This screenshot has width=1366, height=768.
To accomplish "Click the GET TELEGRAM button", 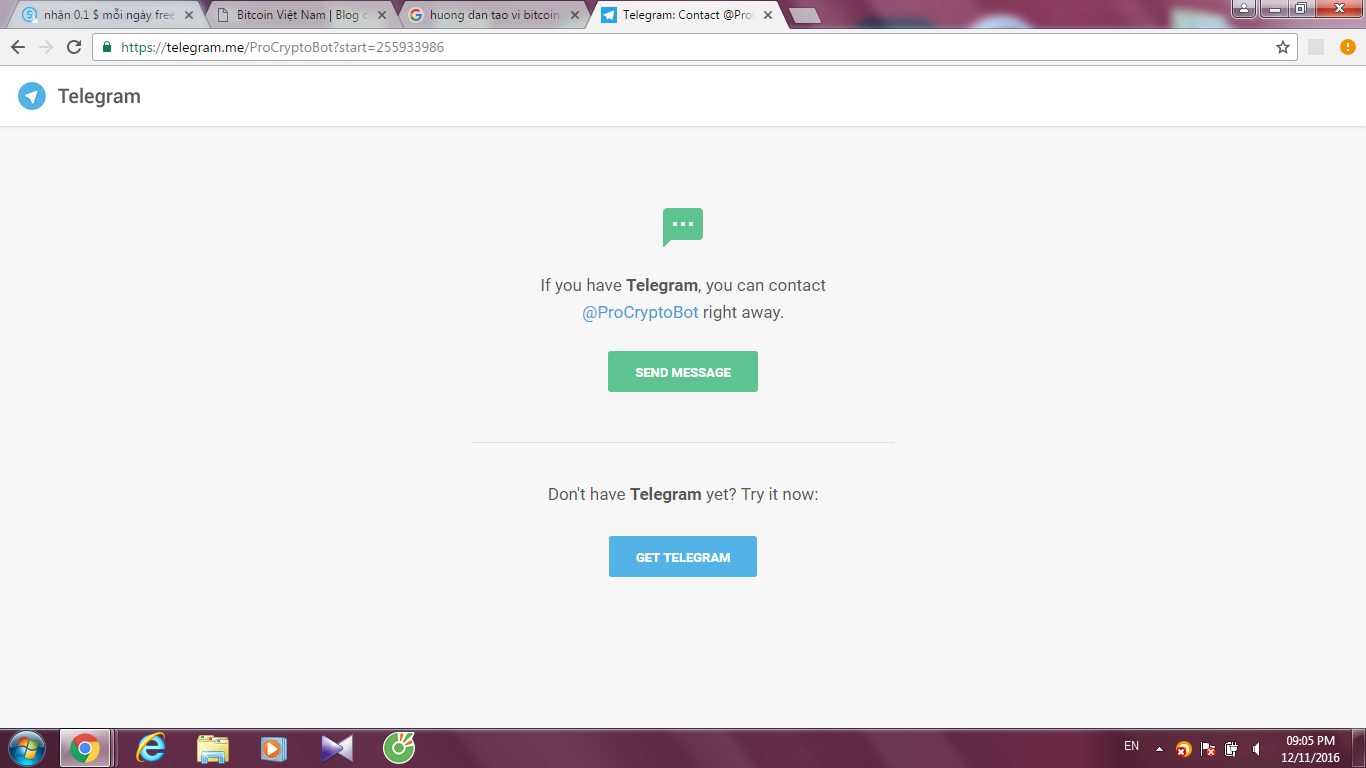I will [683, 557].
